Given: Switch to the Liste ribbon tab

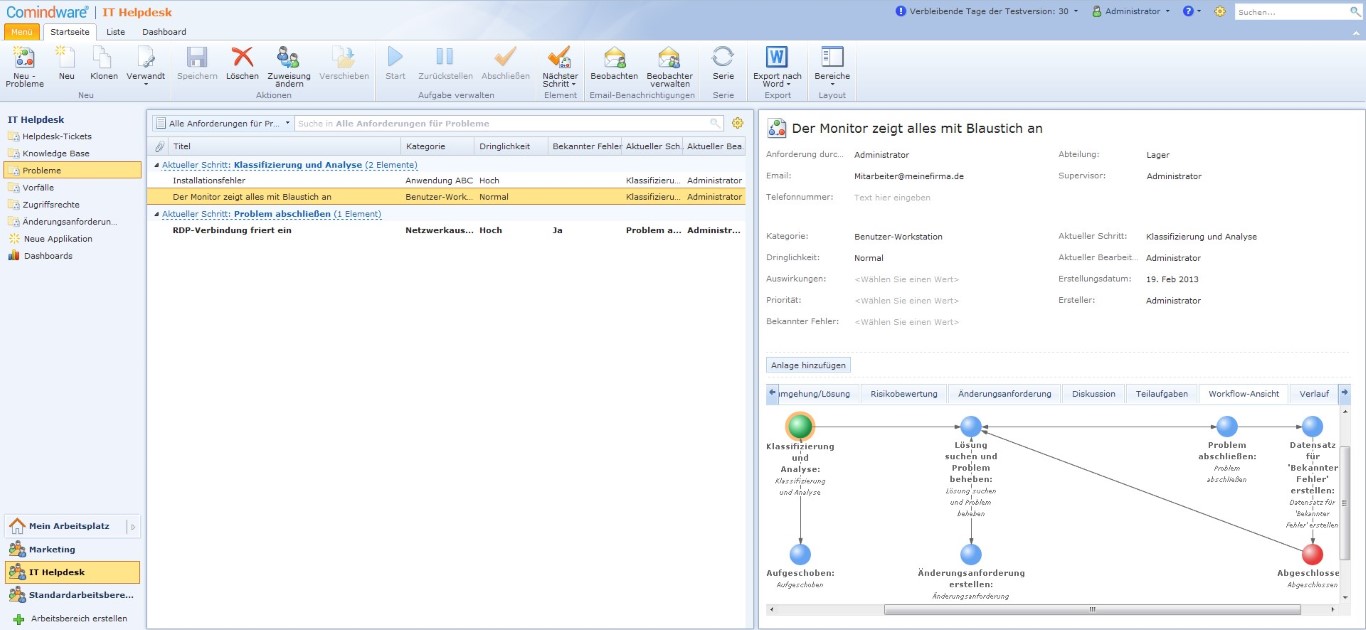Looking at the screenshot, I should [116, 32].
